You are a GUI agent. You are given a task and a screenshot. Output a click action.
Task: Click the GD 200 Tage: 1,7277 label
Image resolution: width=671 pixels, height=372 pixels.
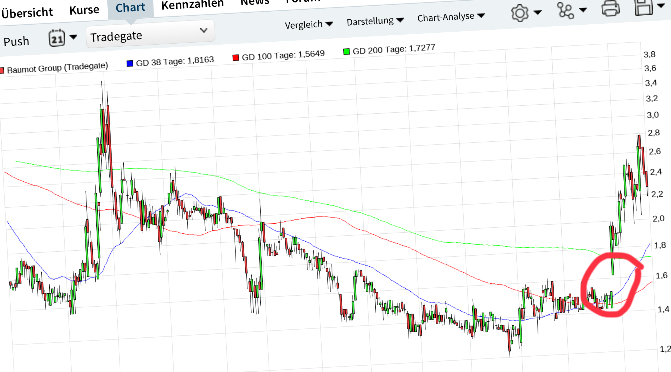[394, 49]
